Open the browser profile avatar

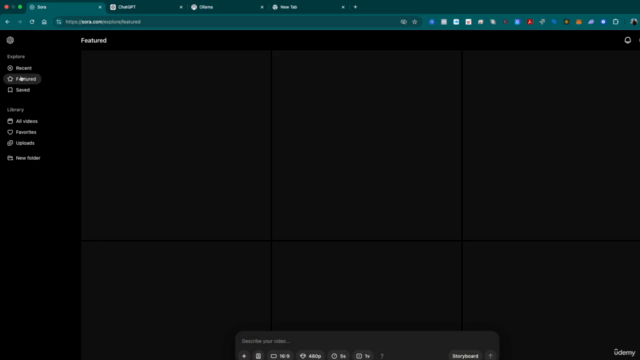pos(633,22)
